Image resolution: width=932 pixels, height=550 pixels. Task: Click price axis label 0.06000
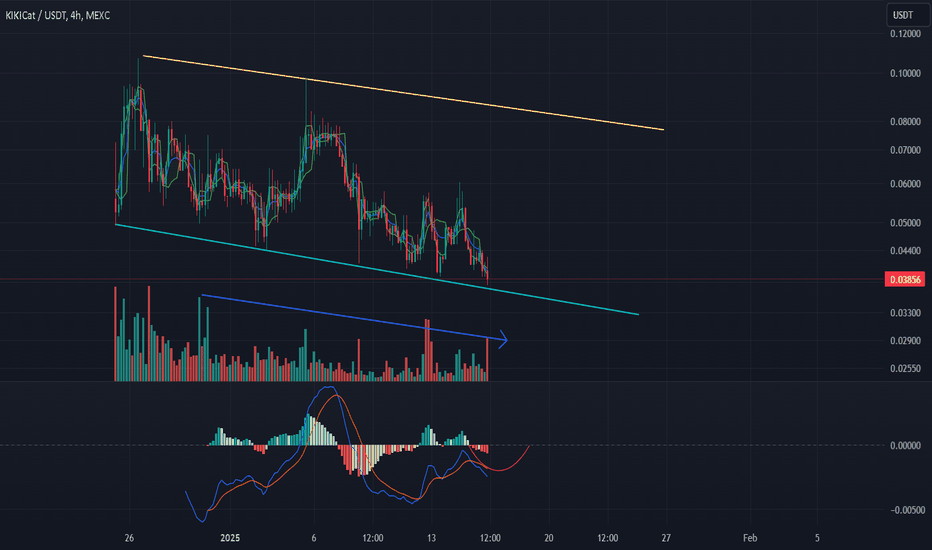[x=905, y=184]
